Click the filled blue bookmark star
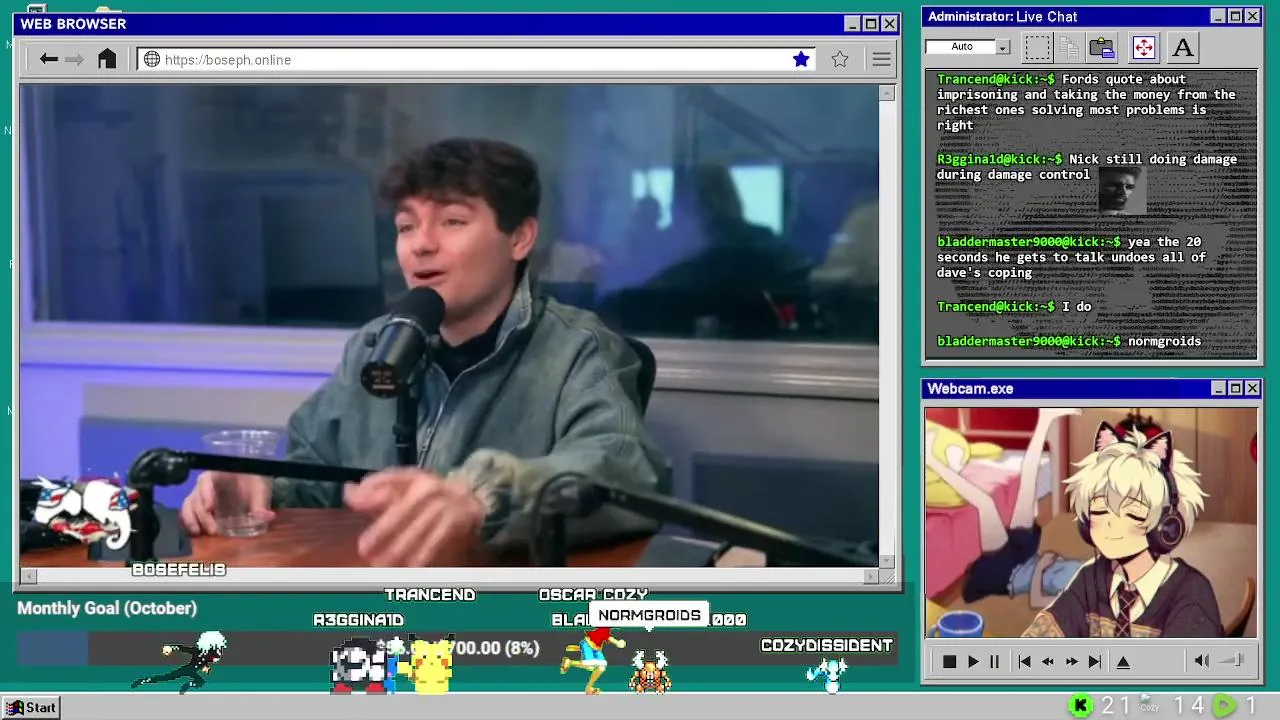Viewport: 1280px width, 720px height. tap(801, 59)
